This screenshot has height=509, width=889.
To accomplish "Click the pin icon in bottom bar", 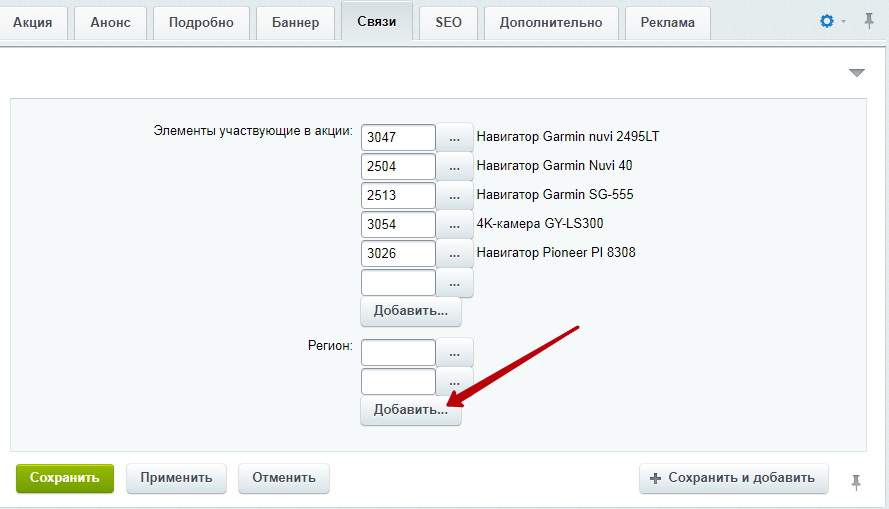I will tap(856, 482).
